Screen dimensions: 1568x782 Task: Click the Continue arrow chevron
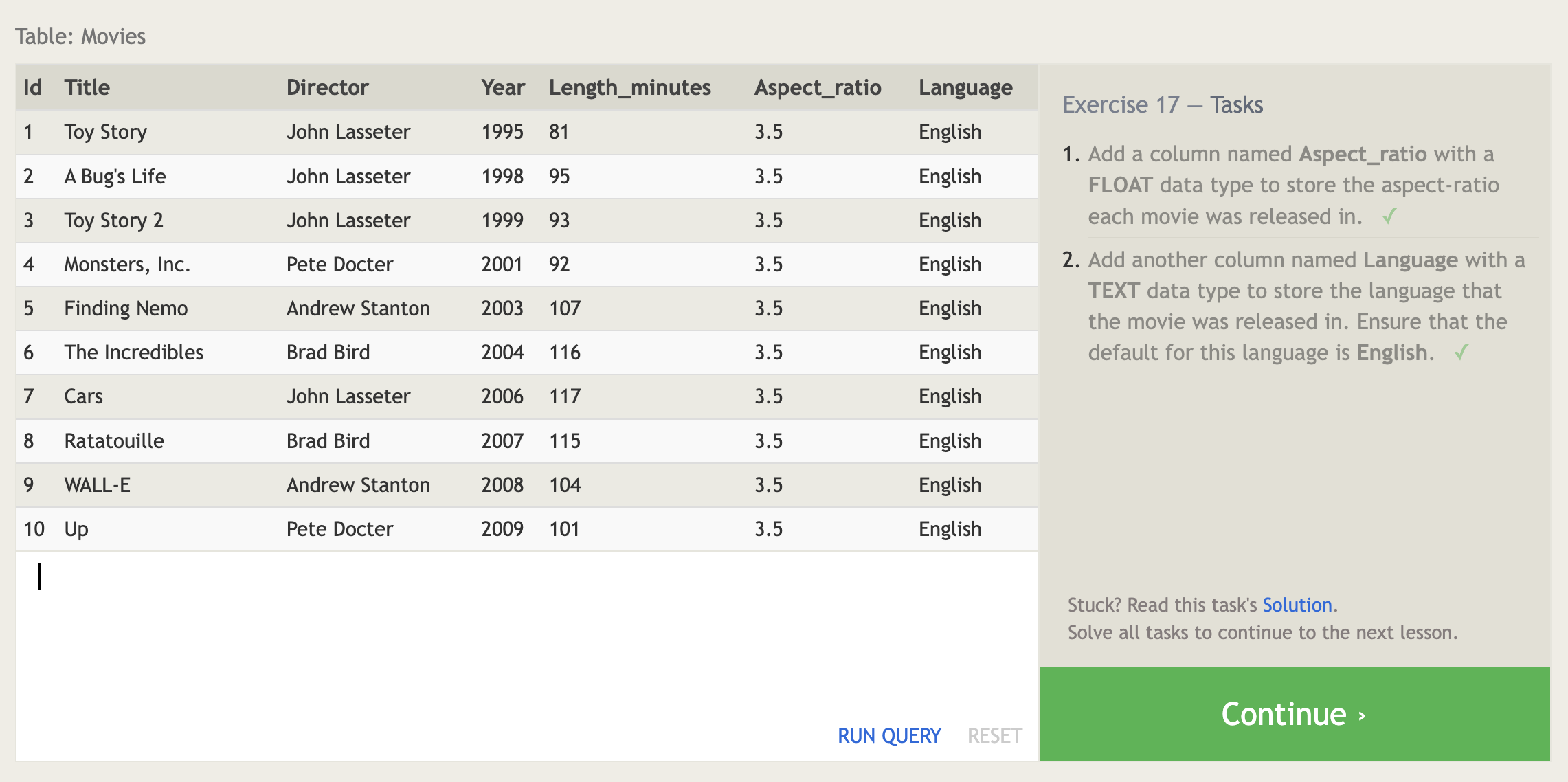tap(1362, 715)
